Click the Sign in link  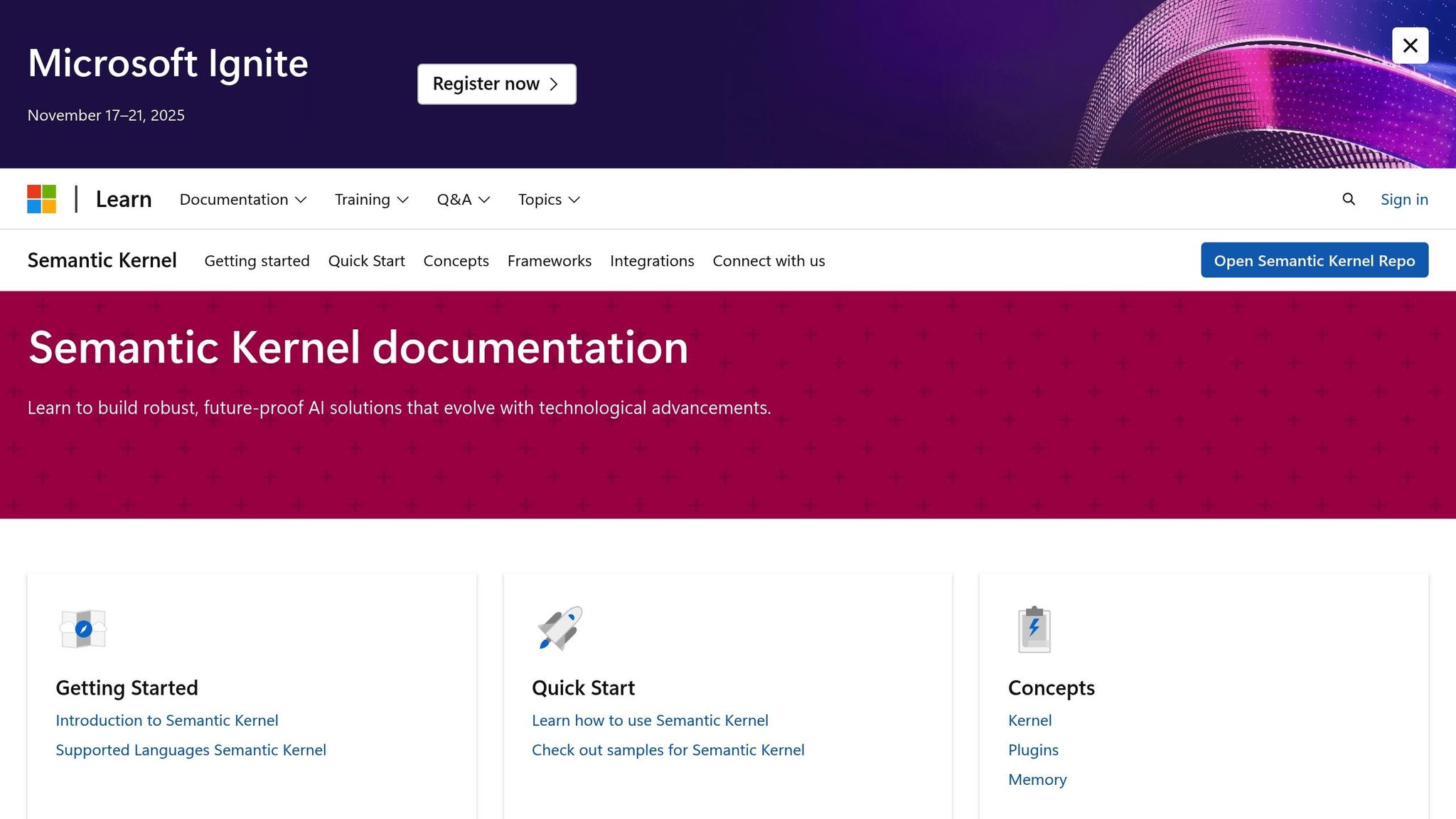coord(1403,200)
